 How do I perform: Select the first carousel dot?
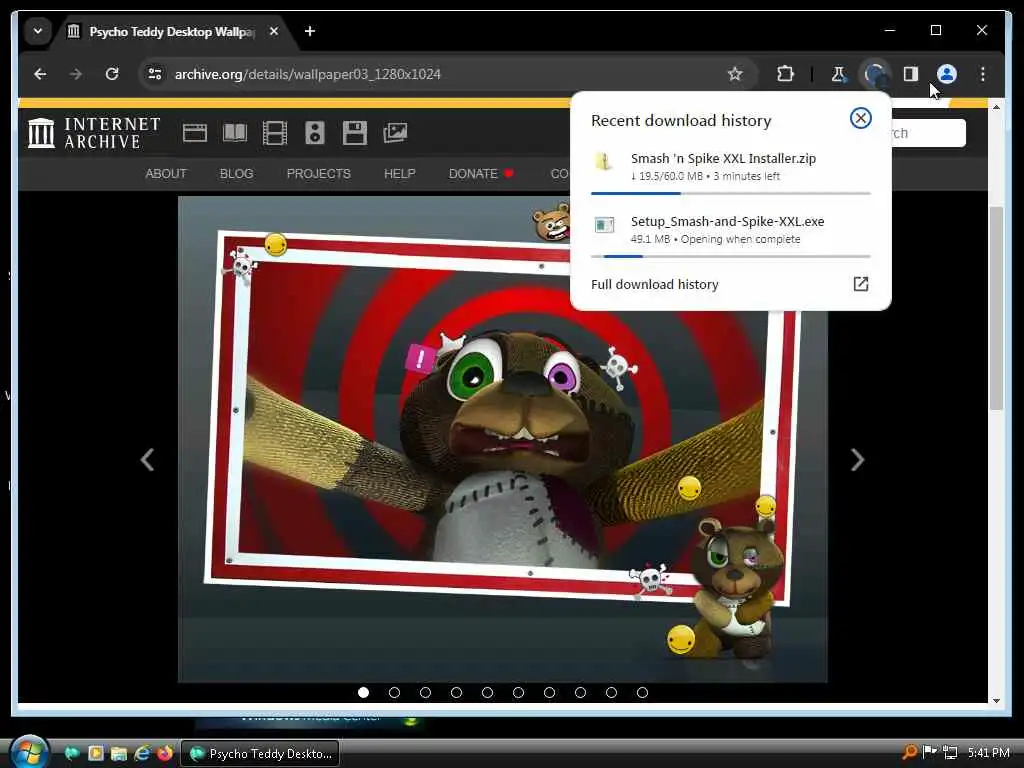coord(363,692)
